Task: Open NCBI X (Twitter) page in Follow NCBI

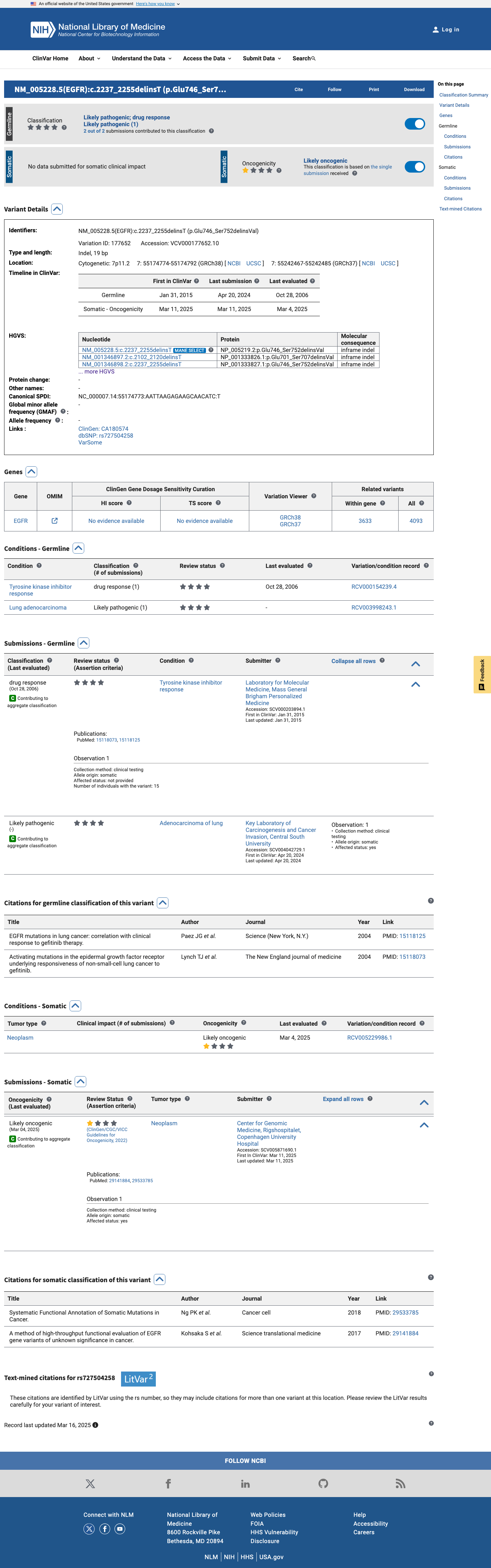Action: [x=90, y=1484]
